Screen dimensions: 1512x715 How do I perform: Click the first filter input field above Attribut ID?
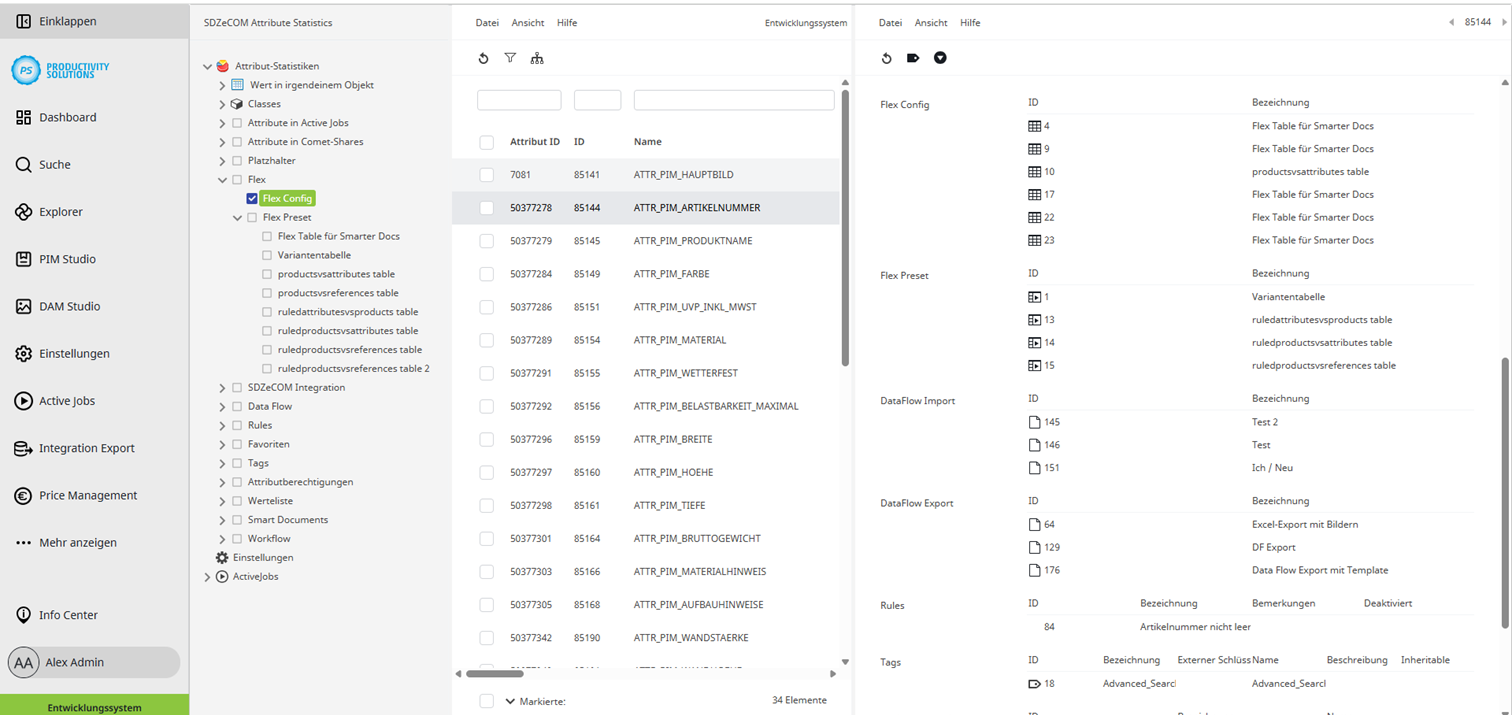coord(519,100)
